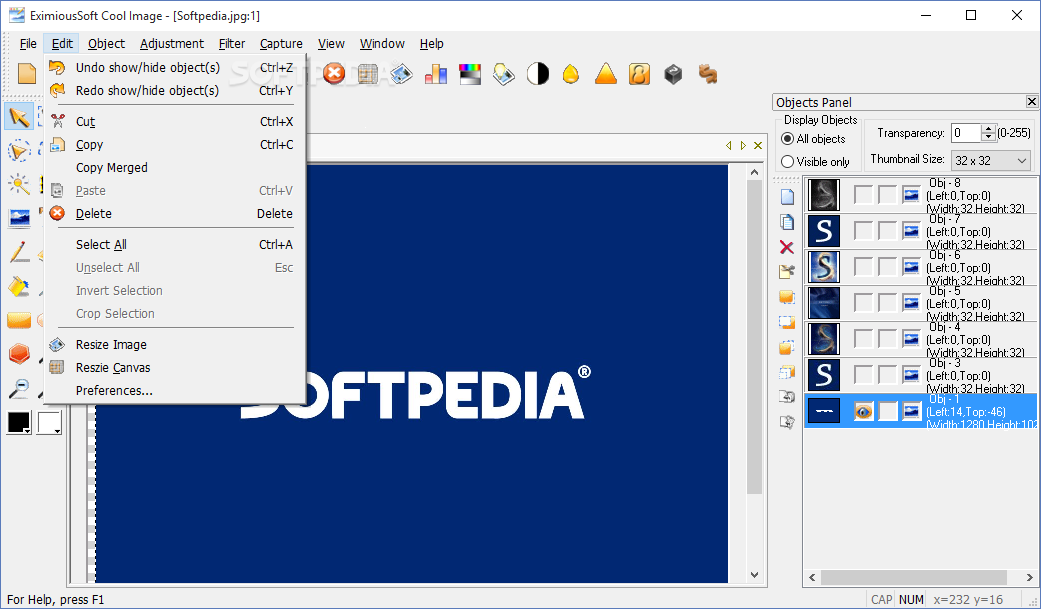Open the Filter menu

click(232, 44)
